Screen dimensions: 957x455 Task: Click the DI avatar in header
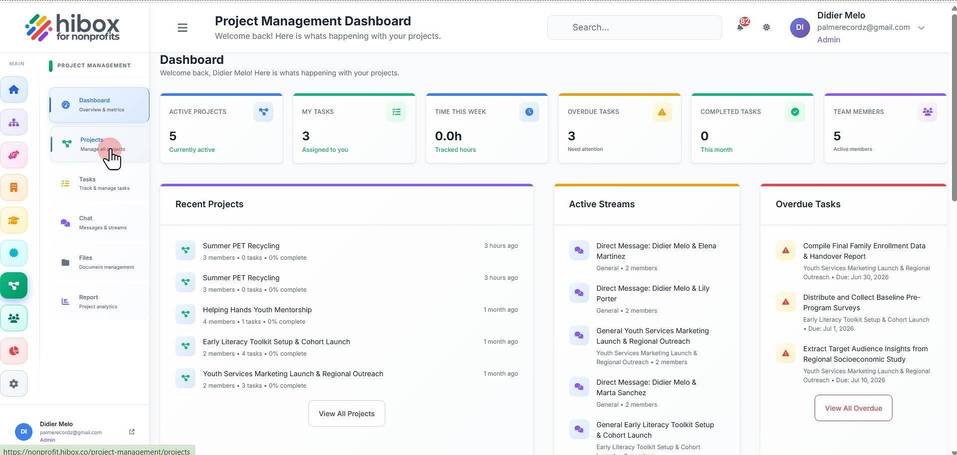pos(800,27)
